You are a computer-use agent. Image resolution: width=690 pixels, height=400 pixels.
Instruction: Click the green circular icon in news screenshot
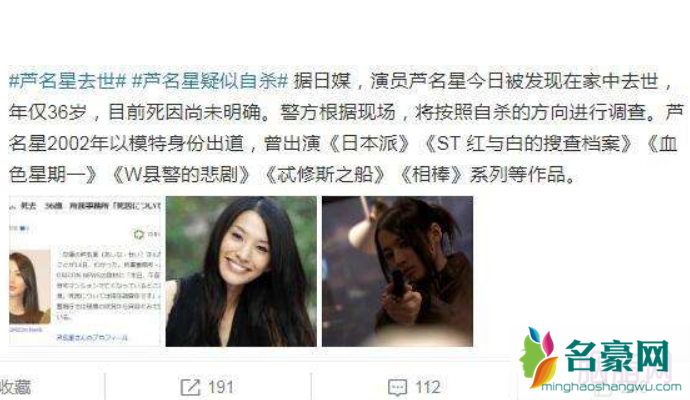[139, 234]
